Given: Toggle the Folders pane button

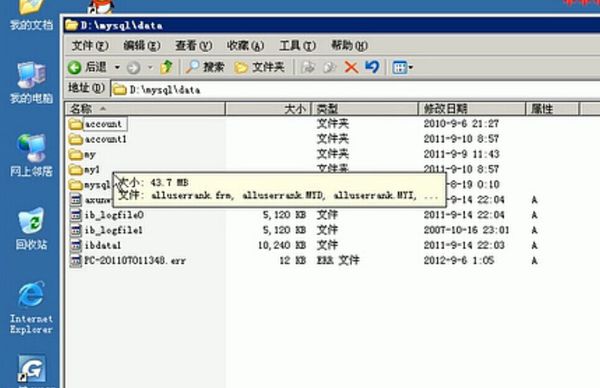Looking at the screenshot, I should [x=259, y=67].
